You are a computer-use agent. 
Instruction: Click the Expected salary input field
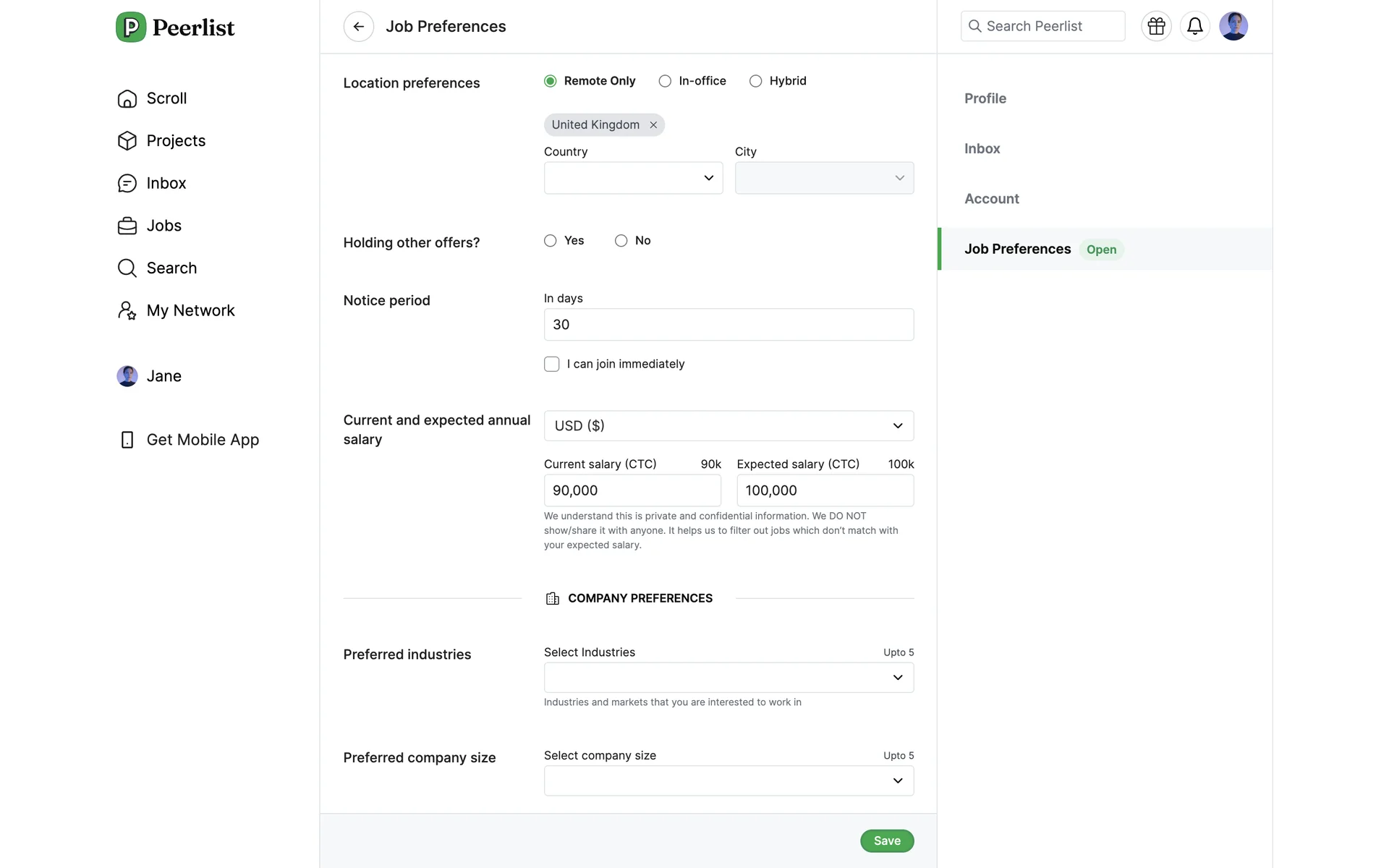coord(825,490)
